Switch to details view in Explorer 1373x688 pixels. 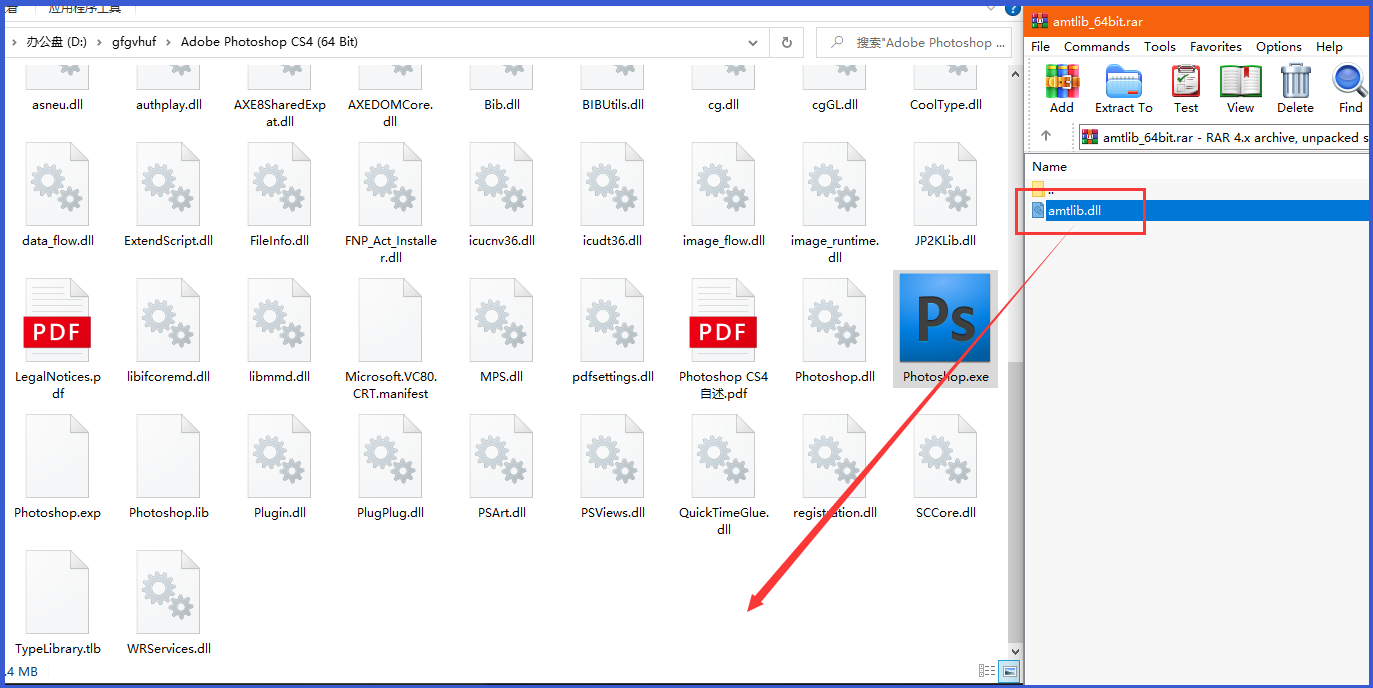(x=987, y=671)
